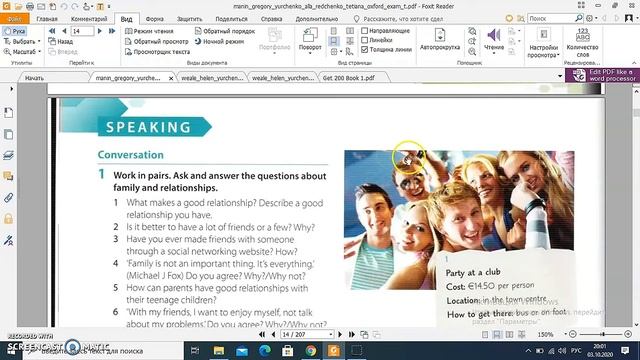
Task: Open Просмотрщик текста text viewer
Action: pos(157,52)
